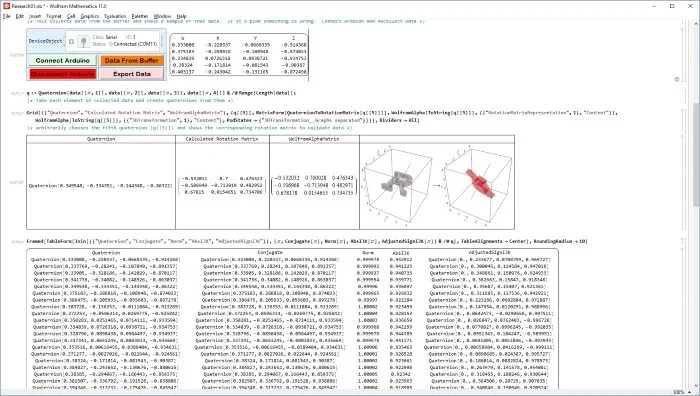Screen dimensions: 700x396
Task: Click the Z column header in the data sample
Action: 293,38
